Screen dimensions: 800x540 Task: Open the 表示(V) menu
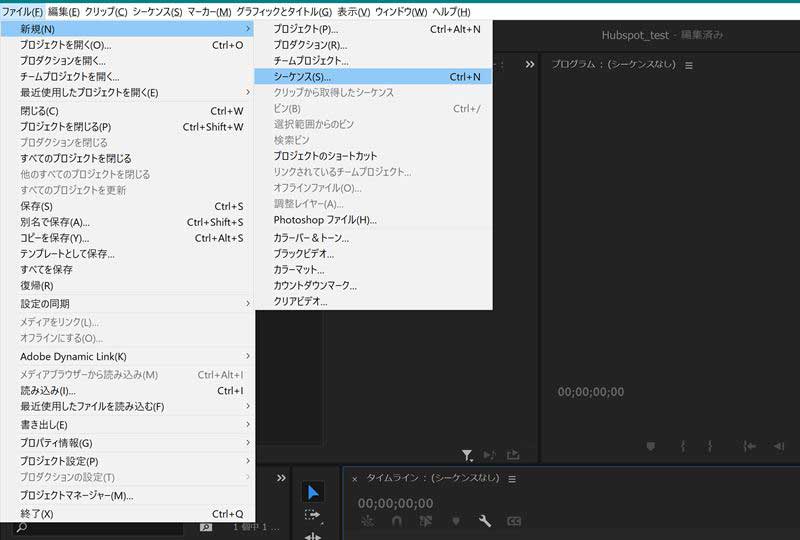354,11
